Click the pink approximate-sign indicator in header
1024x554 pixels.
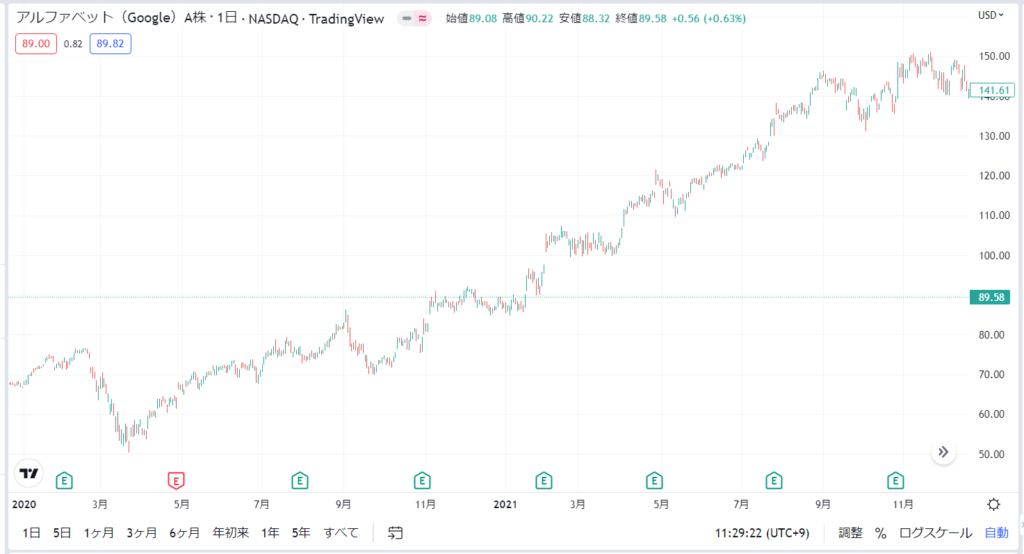[423, 18]
